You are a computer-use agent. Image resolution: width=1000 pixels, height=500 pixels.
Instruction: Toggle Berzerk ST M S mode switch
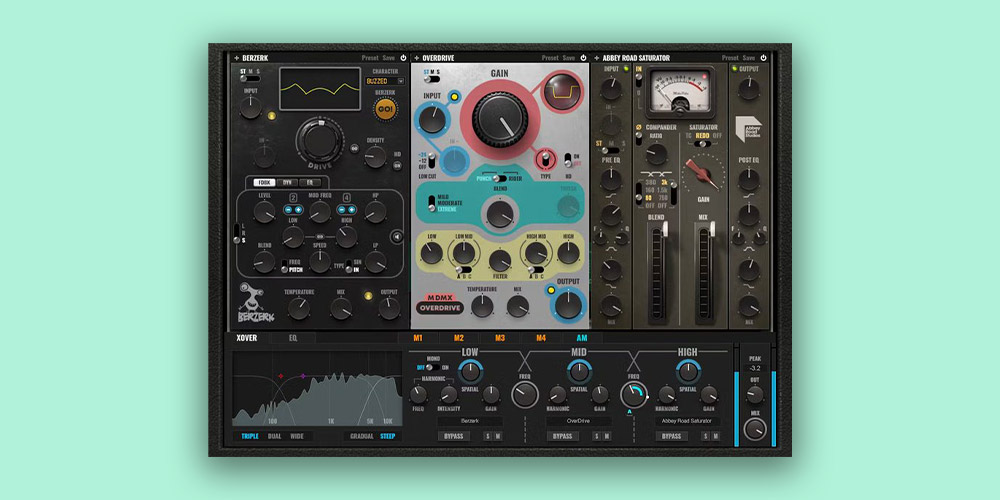[250, 78]
